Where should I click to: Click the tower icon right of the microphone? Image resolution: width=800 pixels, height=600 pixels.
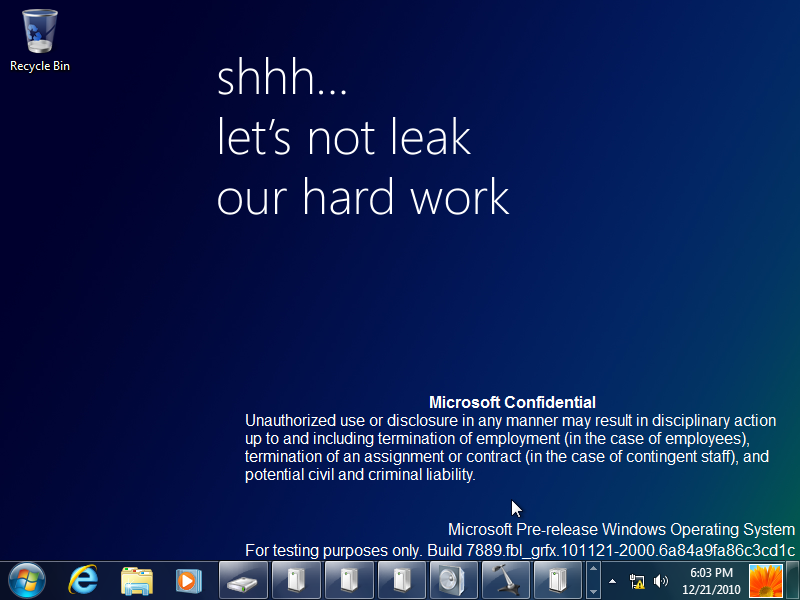pyautogui.click(x=559, y=581)
